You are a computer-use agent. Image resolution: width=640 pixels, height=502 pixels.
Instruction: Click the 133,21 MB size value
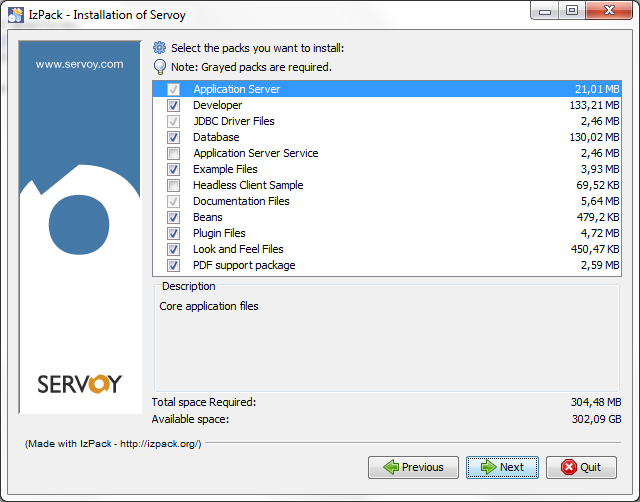[594, 105]
